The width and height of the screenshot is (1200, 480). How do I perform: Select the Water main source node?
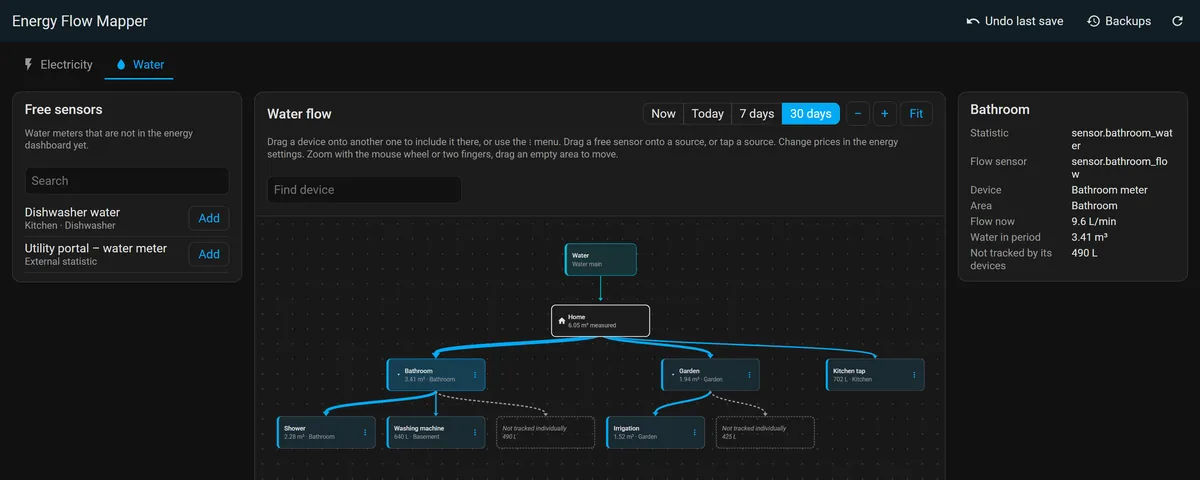[x=600, y=260]
